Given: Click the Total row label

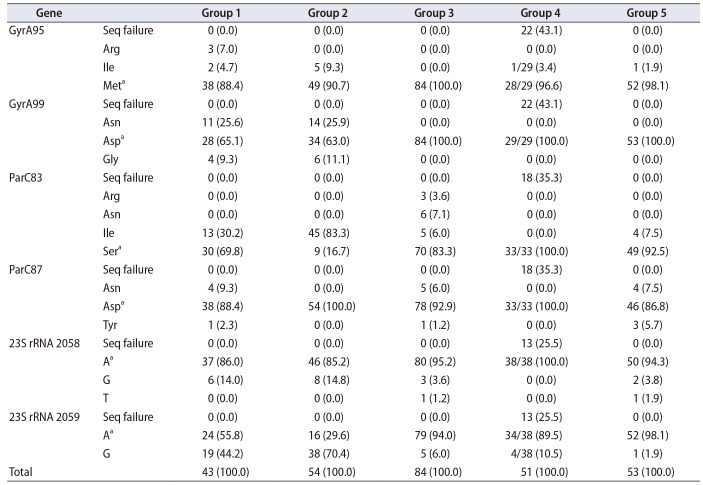Looking at the screenshot, I should pos(22,469).
